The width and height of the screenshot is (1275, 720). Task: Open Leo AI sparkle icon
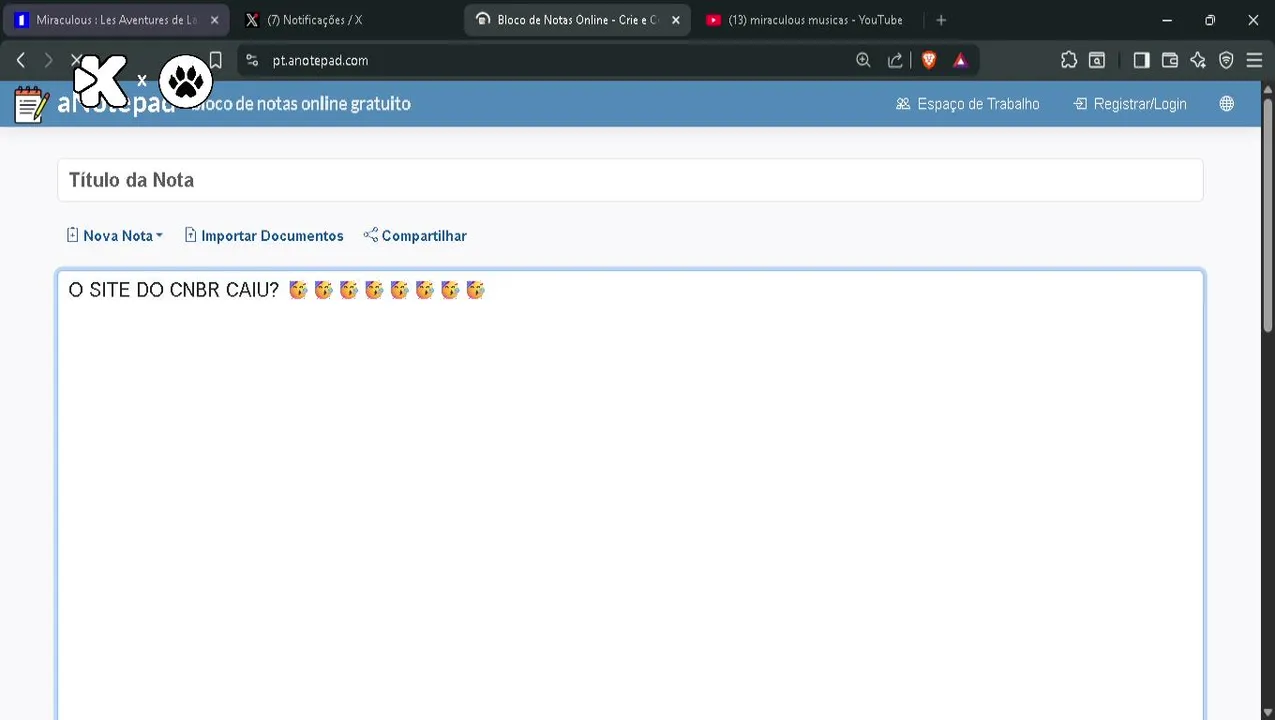[x=1198, y=61]
